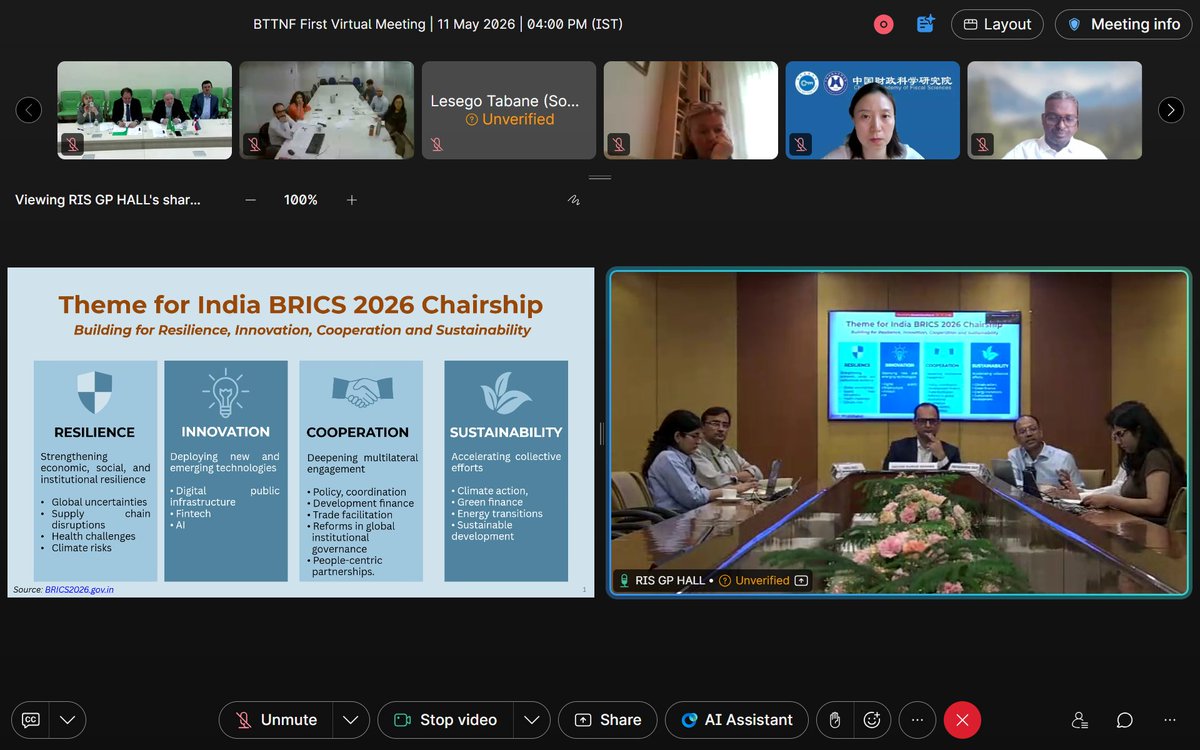Click the panel divider handle below thumbnails
Image resolution: width=1200 pixels, height=750 pixels.
(600, 177)
